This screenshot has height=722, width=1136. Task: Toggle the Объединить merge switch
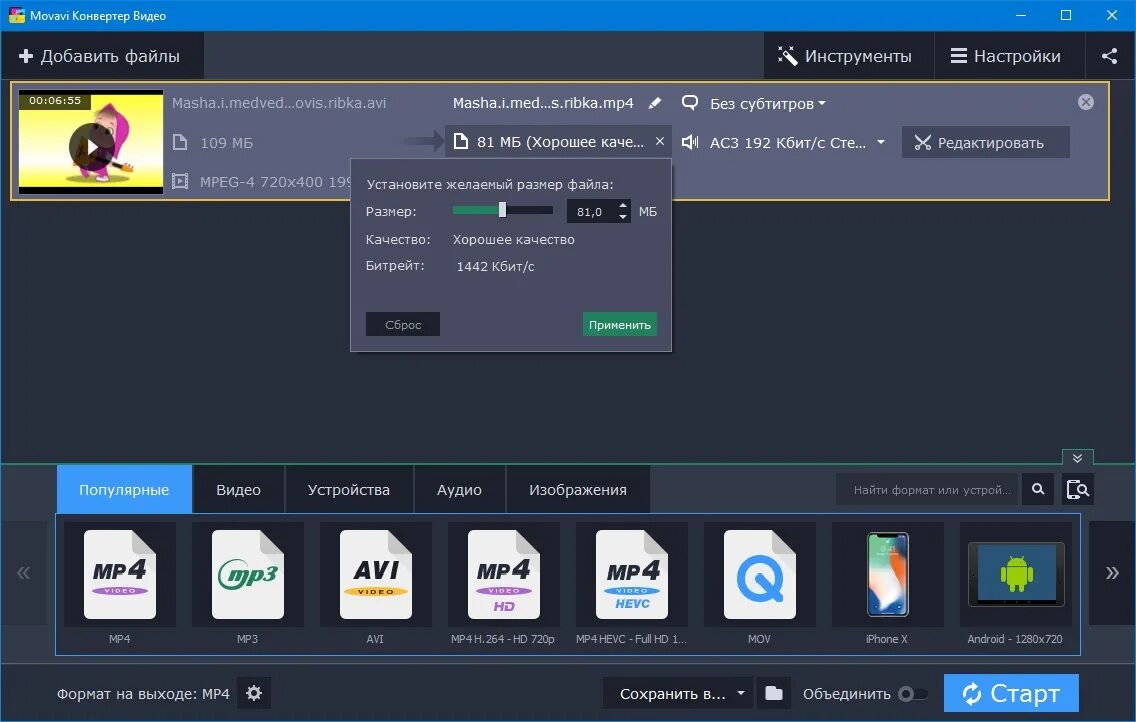[x=911, y=692]
